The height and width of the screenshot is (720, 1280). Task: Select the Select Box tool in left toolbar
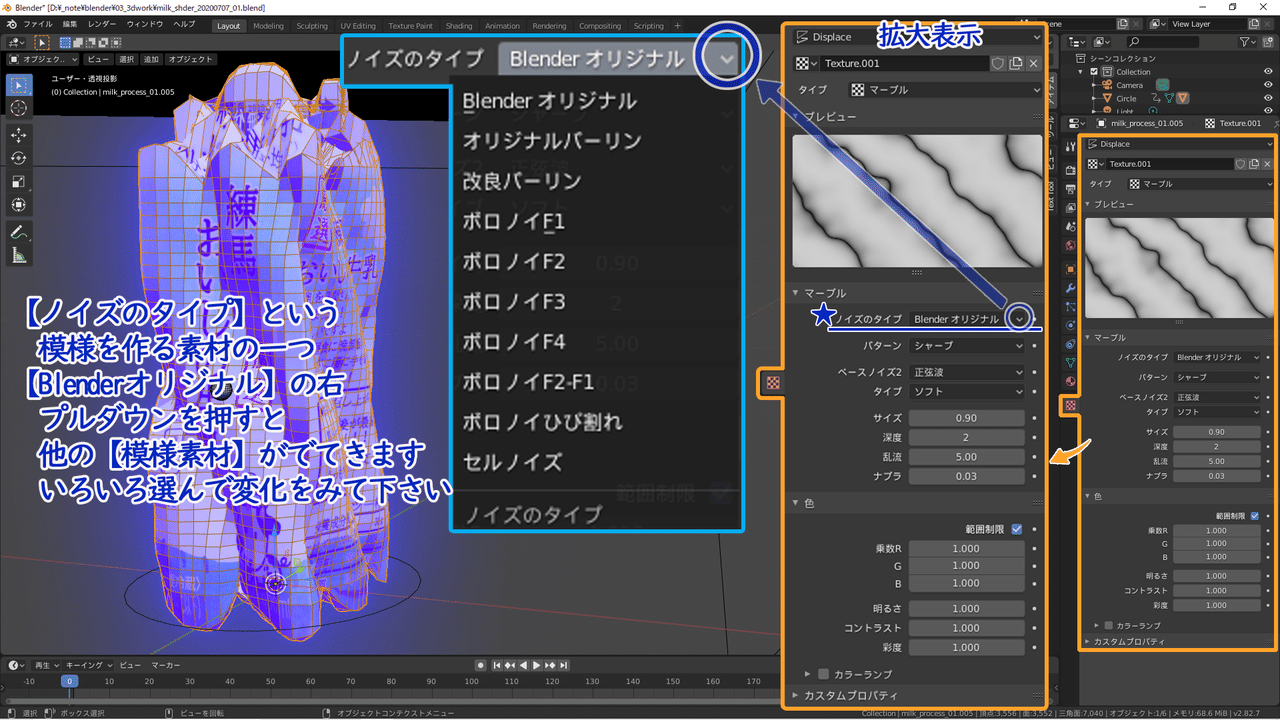[x=19, y=85]
